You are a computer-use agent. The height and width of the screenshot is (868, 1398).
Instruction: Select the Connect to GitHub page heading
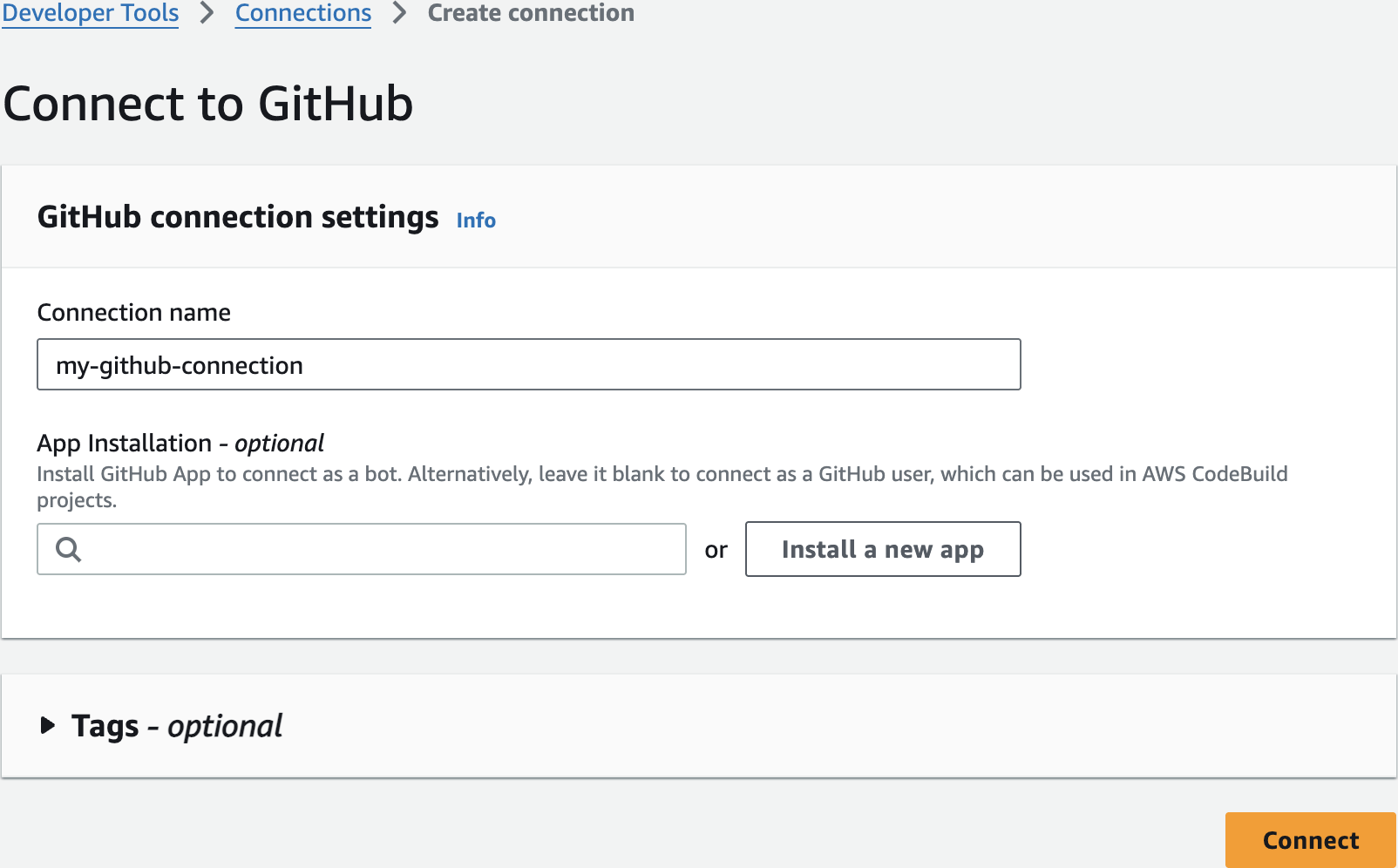208,104
